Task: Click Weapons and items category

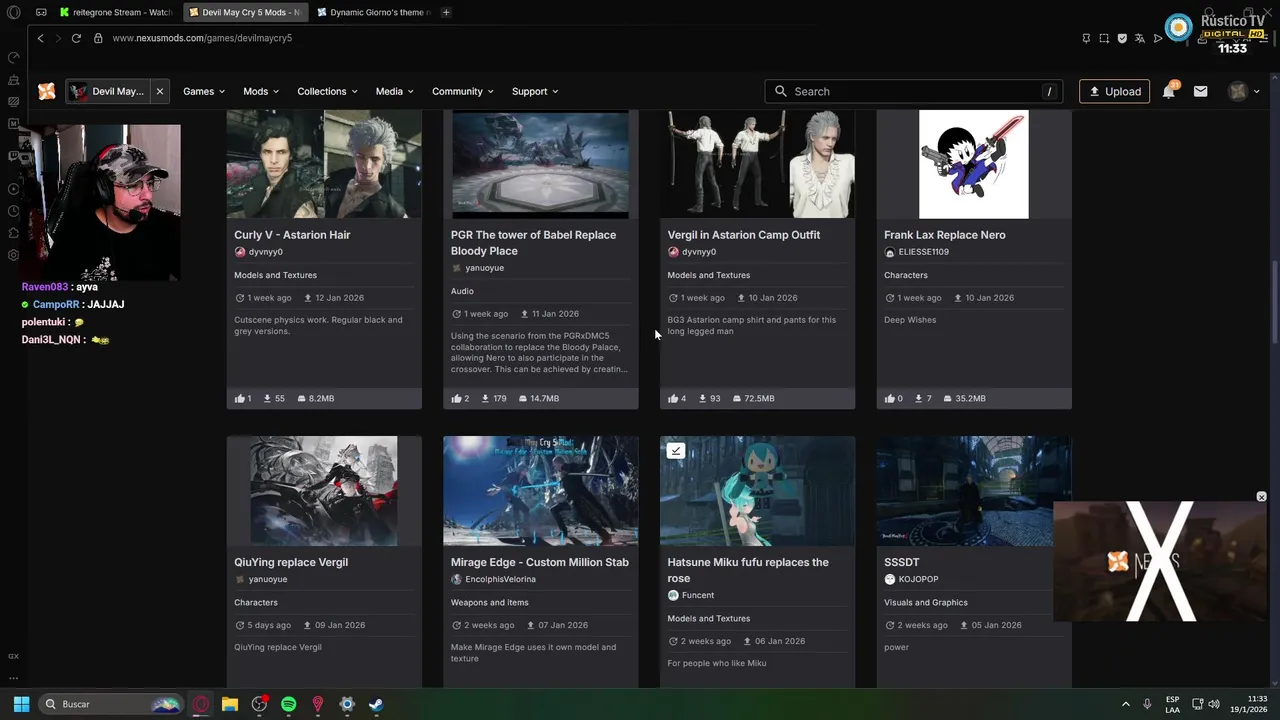Action: (x=490, y=602)
